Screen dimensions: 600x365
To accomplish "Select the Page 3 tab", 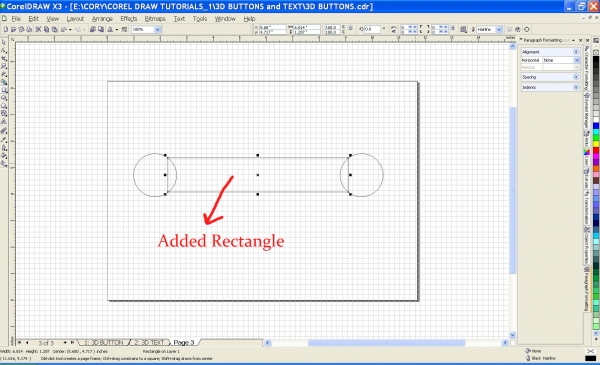I will click(x=184, y=342).
